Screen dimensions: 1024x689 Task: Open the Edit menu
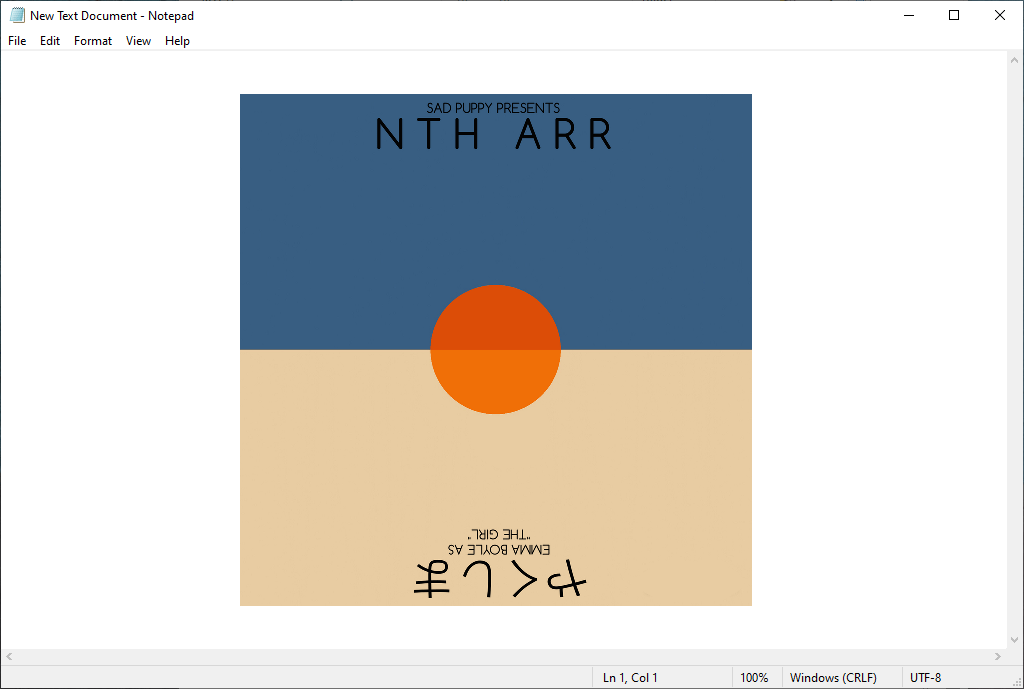coord(50,41)
